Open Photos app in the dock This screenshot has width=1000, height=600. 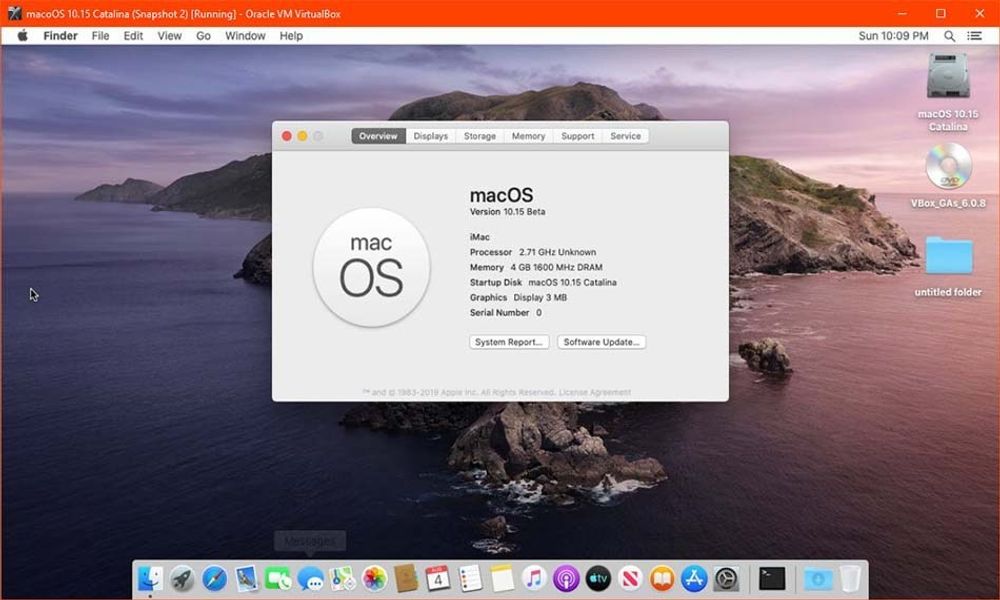click(x=374, y=579)
